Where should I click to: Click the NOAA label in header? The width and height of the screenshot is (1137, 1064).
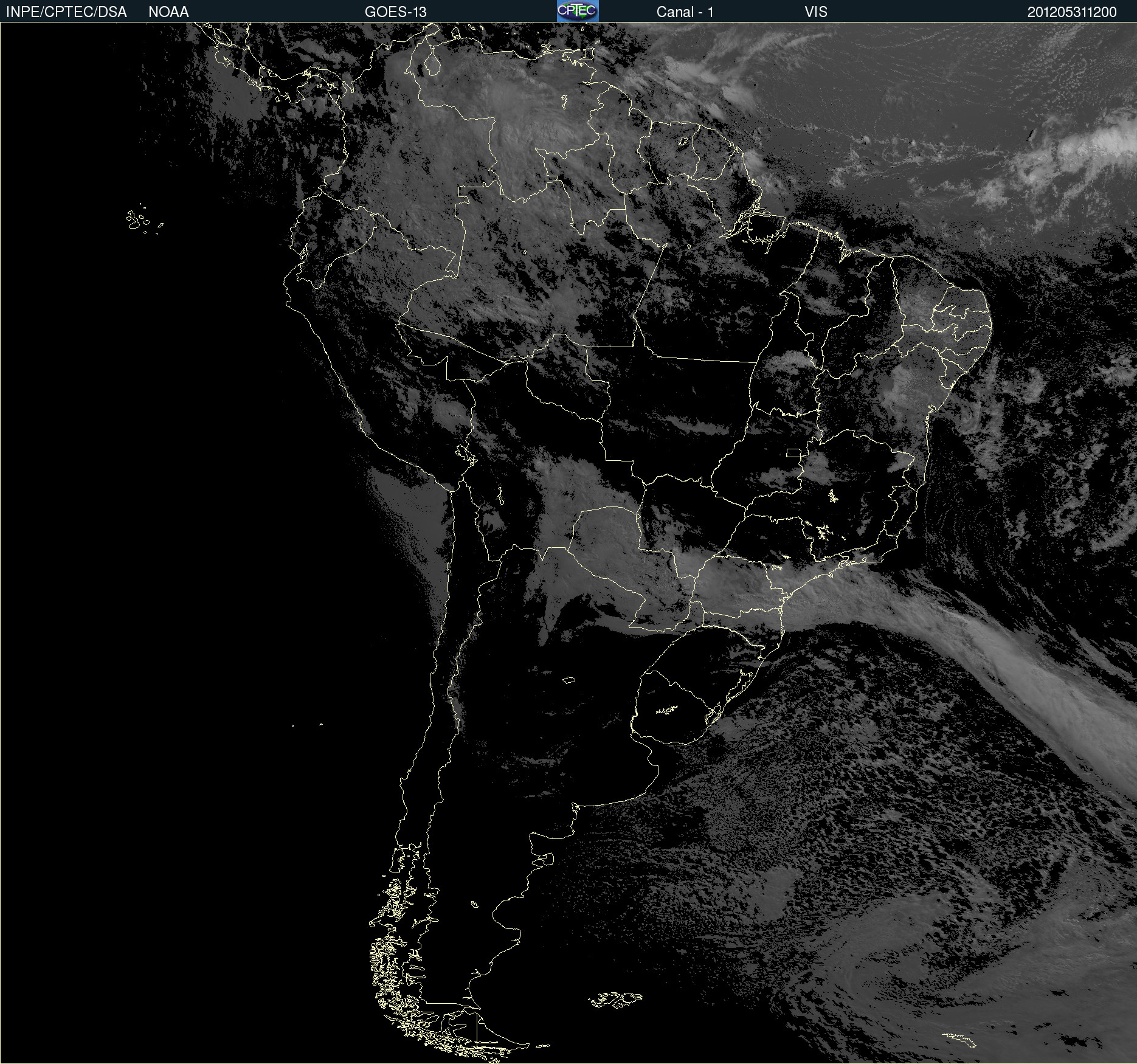coord(168,12)
